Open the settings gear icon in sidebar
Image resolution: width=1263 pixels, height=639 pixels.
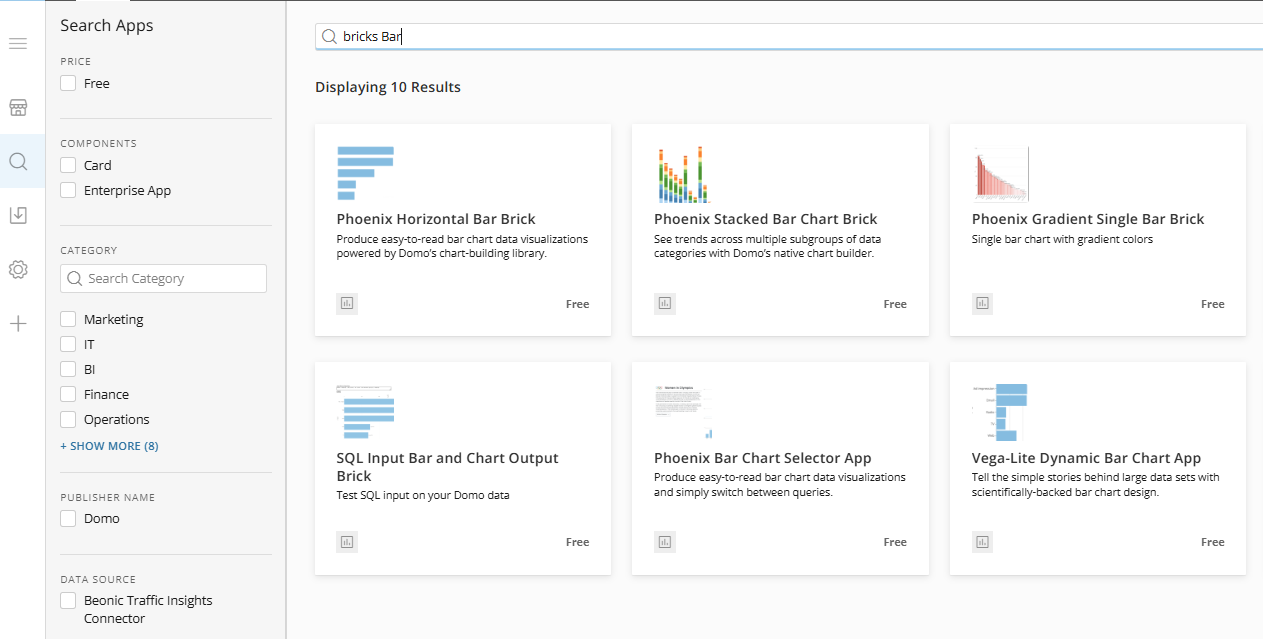point(18,269)
